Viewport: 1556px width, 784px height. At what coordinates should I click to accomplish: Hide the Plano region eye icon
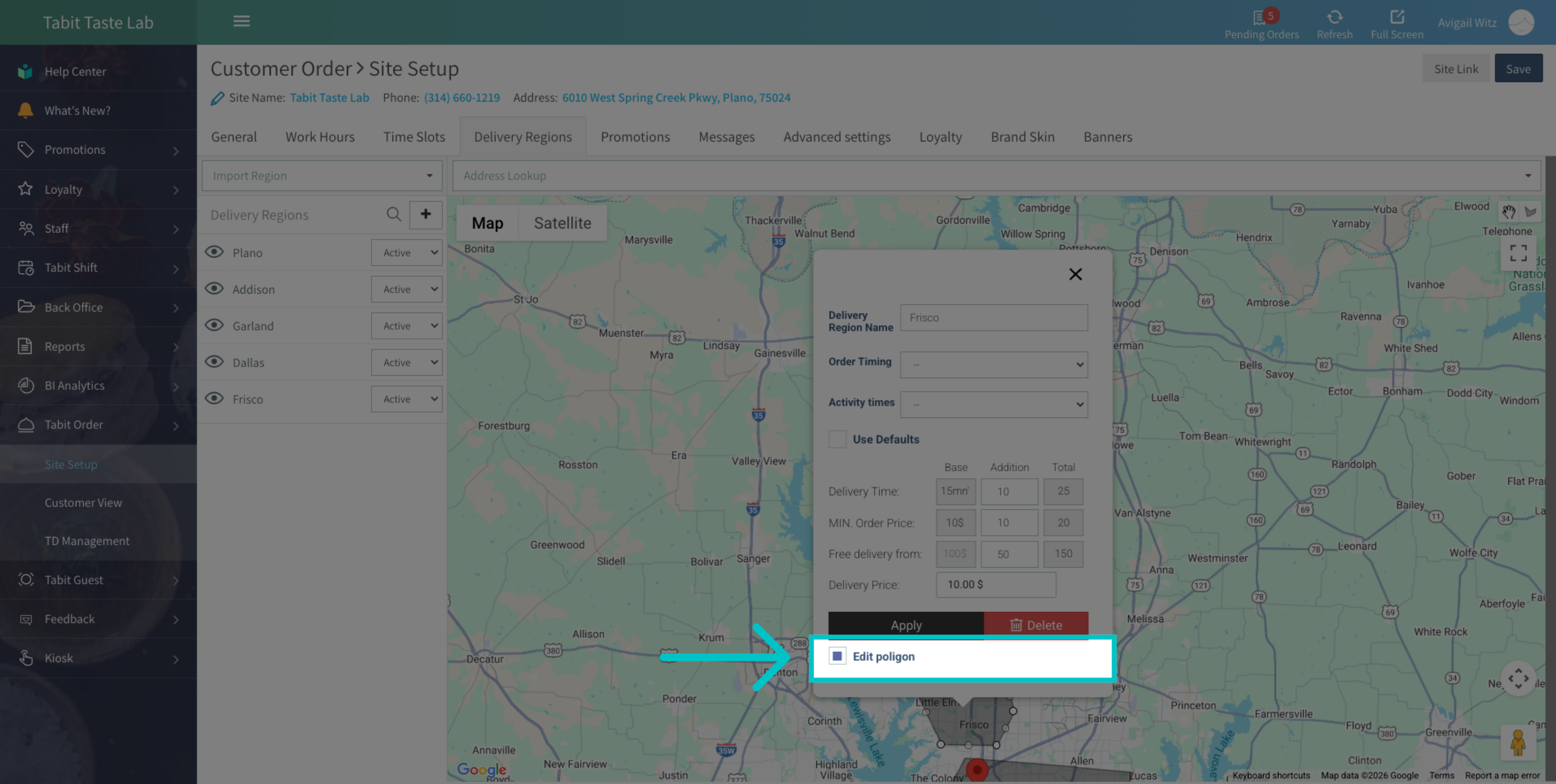click(214, 252)
